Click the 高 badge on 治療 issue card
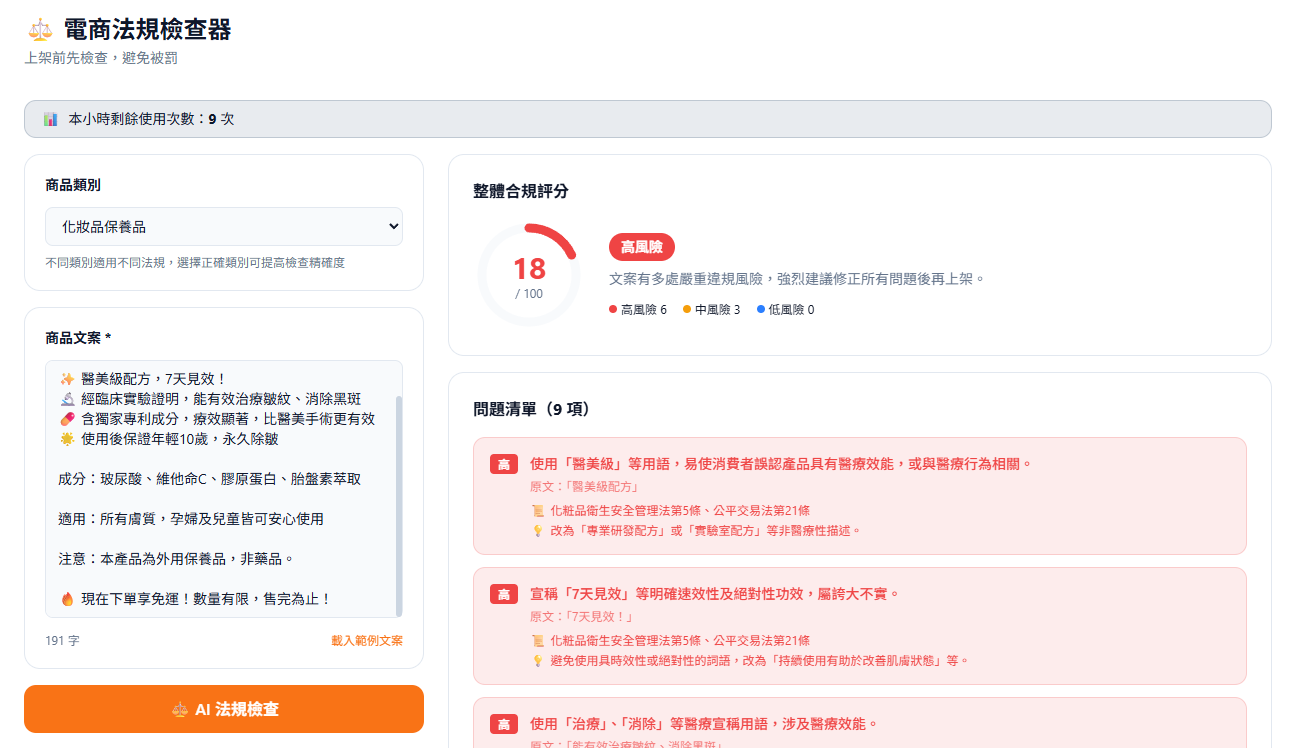 coord(503,724)
